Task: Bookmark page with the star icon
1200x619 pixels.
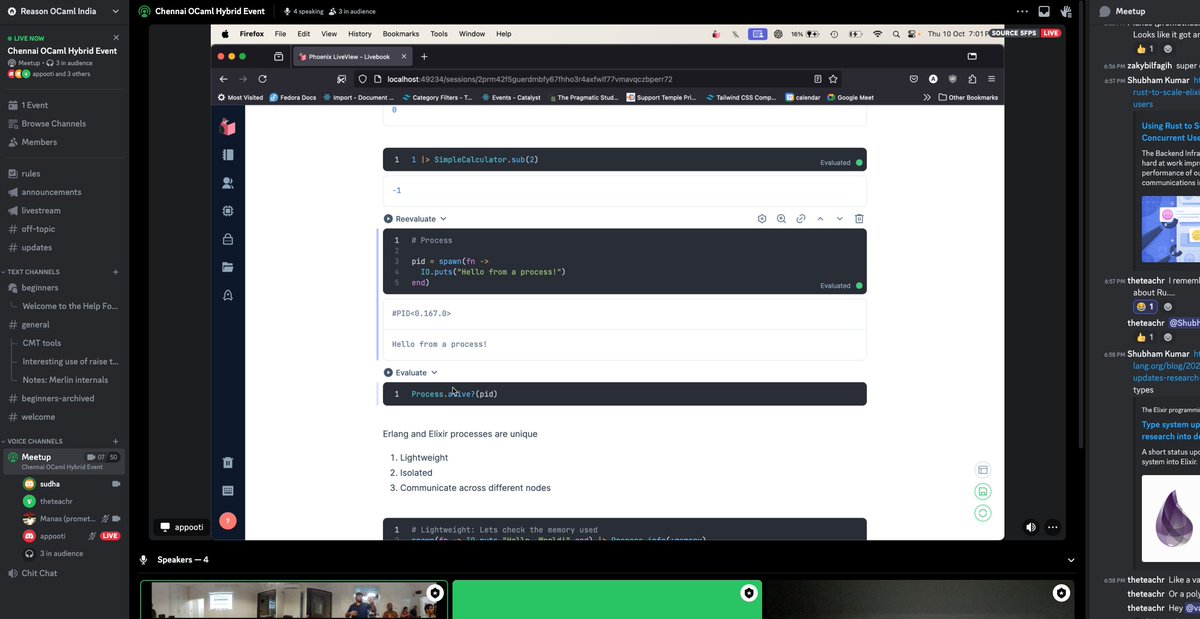Action: [833, 78]
